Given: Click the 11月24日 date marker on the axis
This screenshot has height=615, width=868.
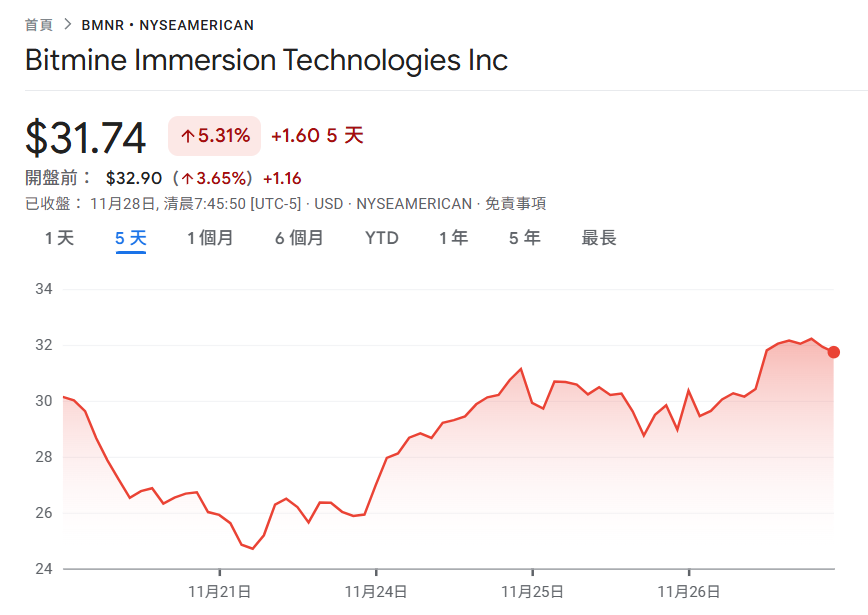Looking at the screenshot, I should [376, 592].
